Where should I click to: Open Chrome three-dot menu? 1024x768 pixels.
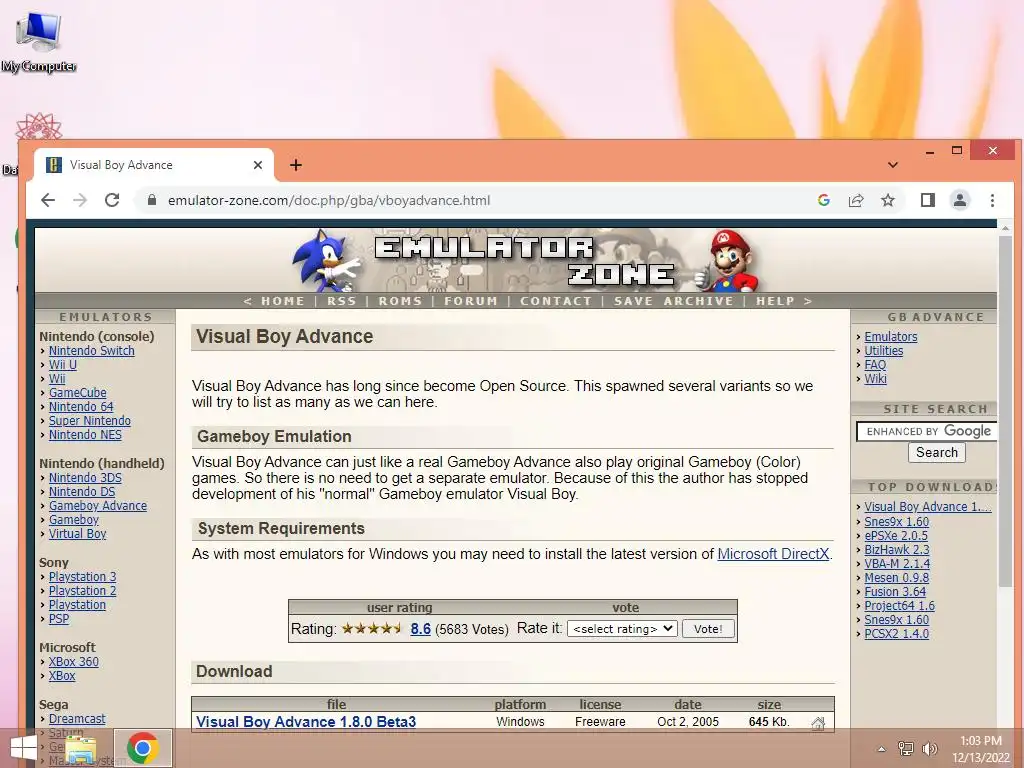(x=992, y=200)
